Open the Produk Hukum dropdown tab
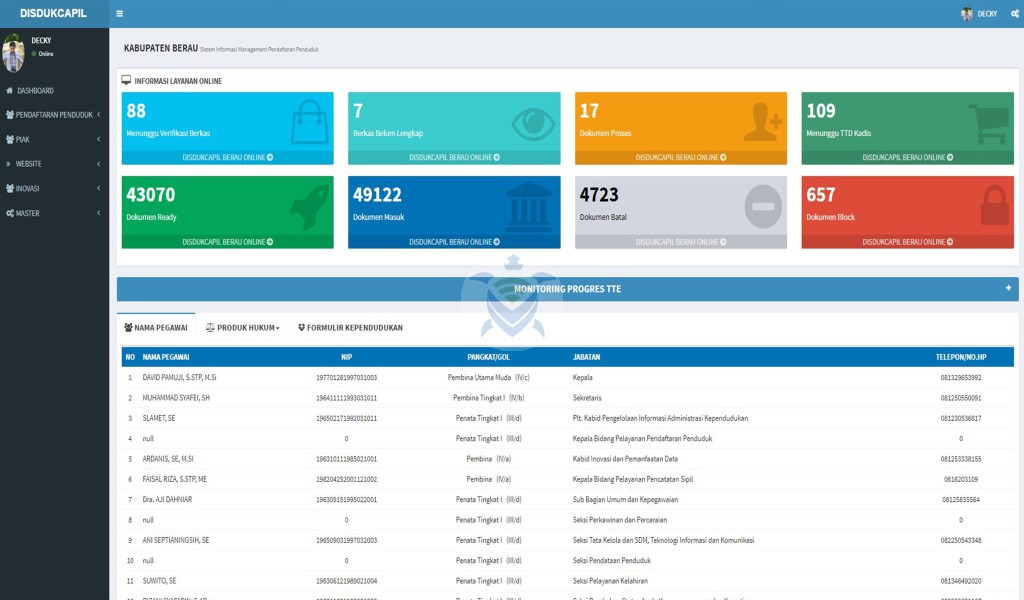This screenshot has width=1024, height=600. [x=242, y=328]
